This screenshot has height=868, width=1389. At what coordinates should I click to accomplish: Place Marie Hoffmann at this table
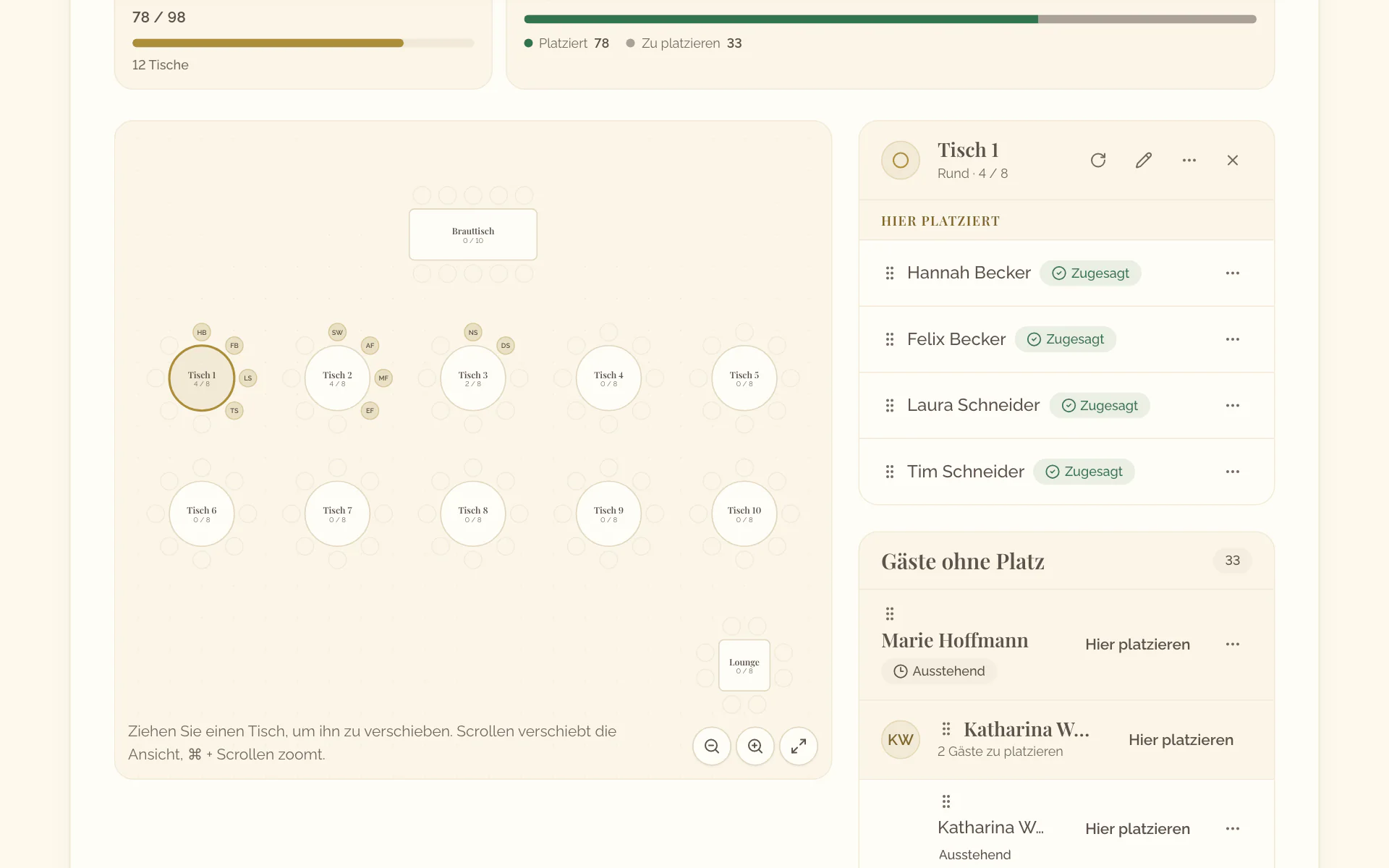pos(1137,644)
